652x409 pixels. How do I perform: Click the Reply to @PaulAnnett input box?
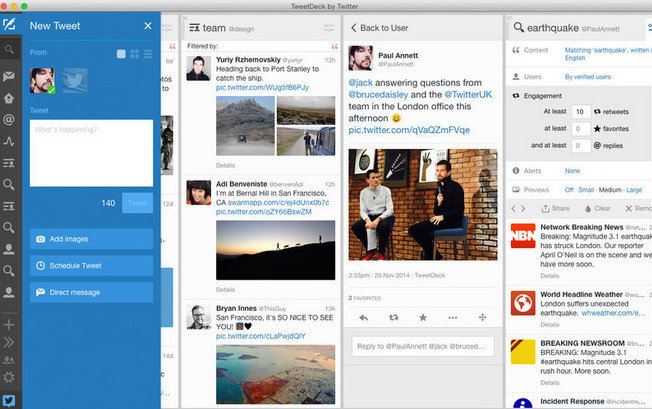[423, 346]
